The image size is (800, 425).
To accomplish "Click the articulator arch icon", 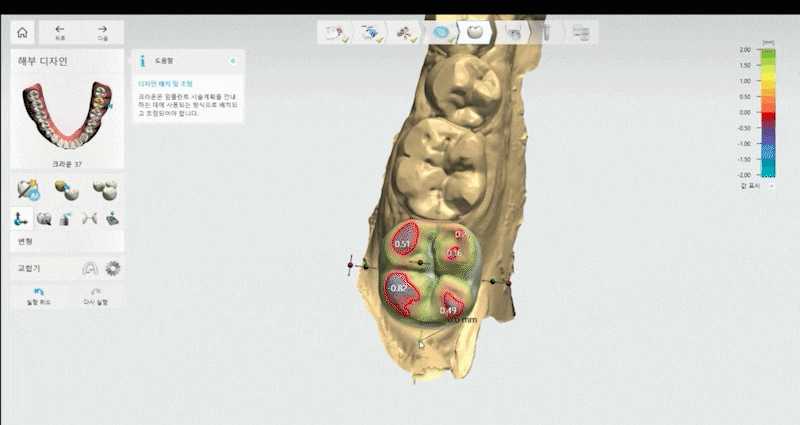I will (90, 268).
